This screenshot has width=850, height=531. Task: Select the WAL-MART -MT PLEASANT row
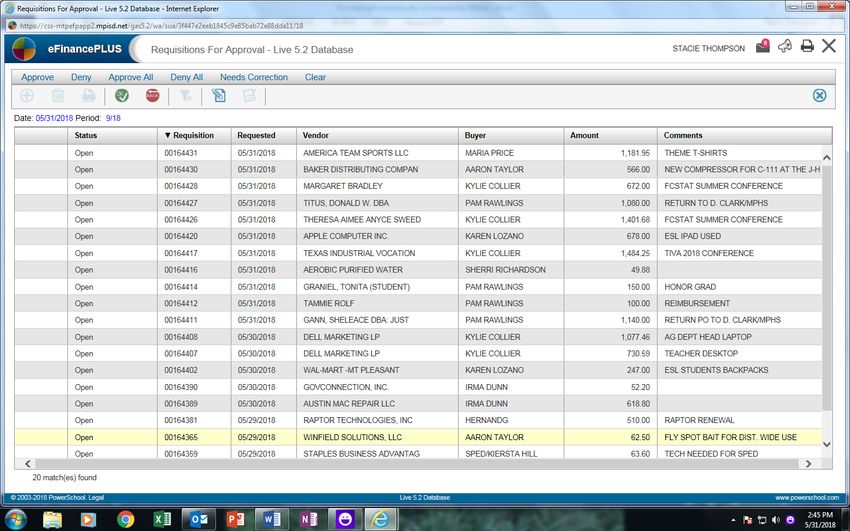click(418, 370)
